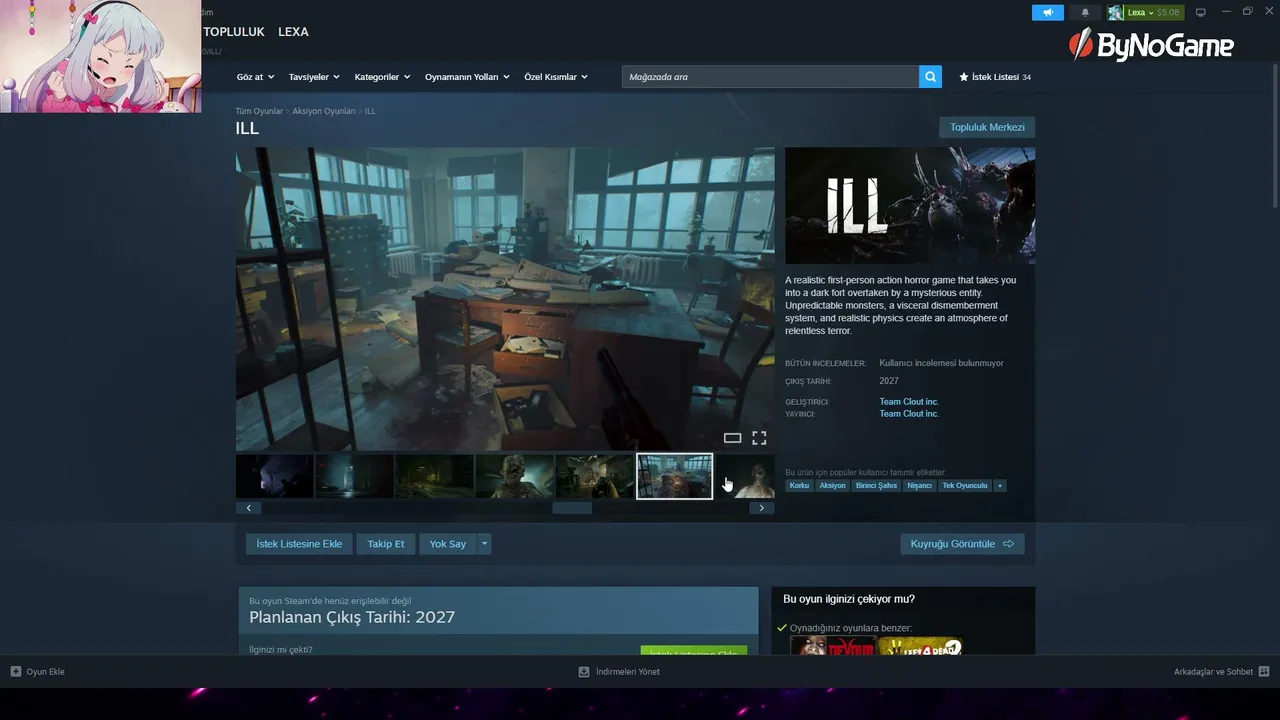1280x720 pixels.
Task: Click the main office screenshot image
Action: point(505,299)
